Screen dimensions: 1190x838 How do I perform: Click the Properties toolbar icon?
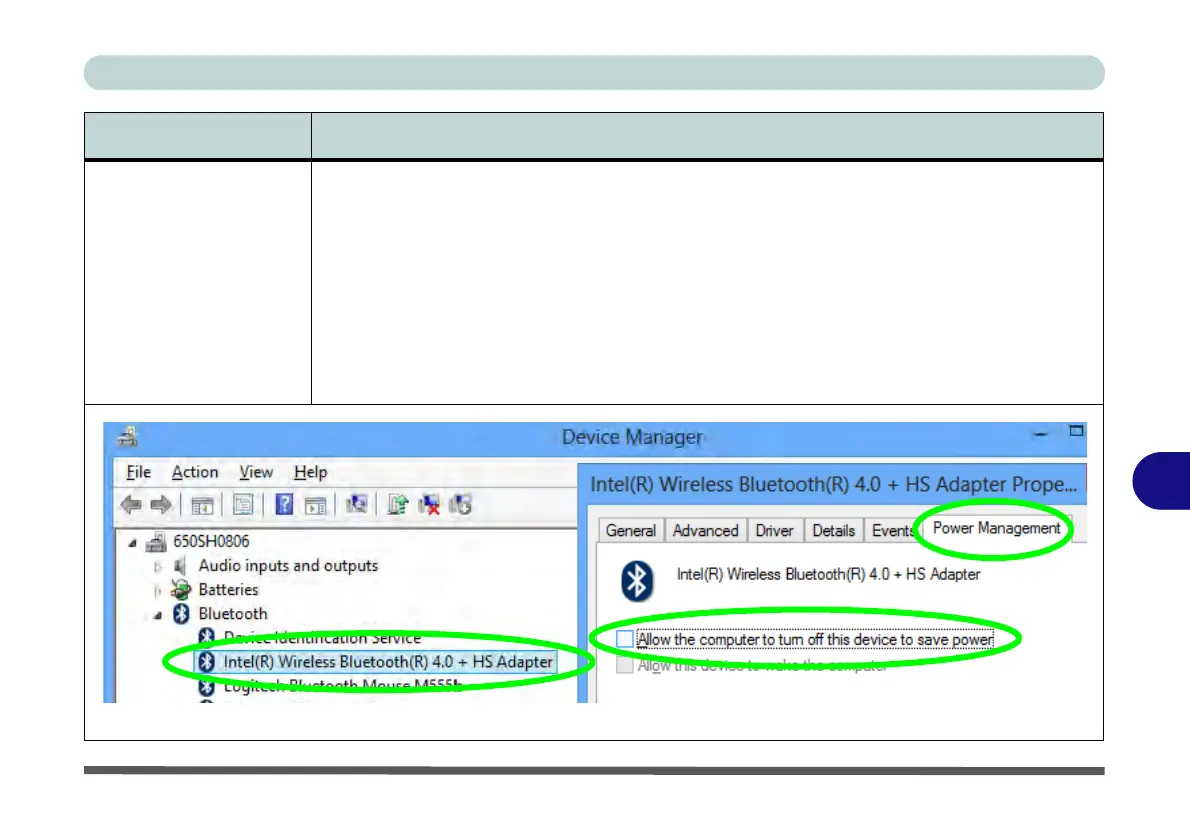tap(243, 505)
